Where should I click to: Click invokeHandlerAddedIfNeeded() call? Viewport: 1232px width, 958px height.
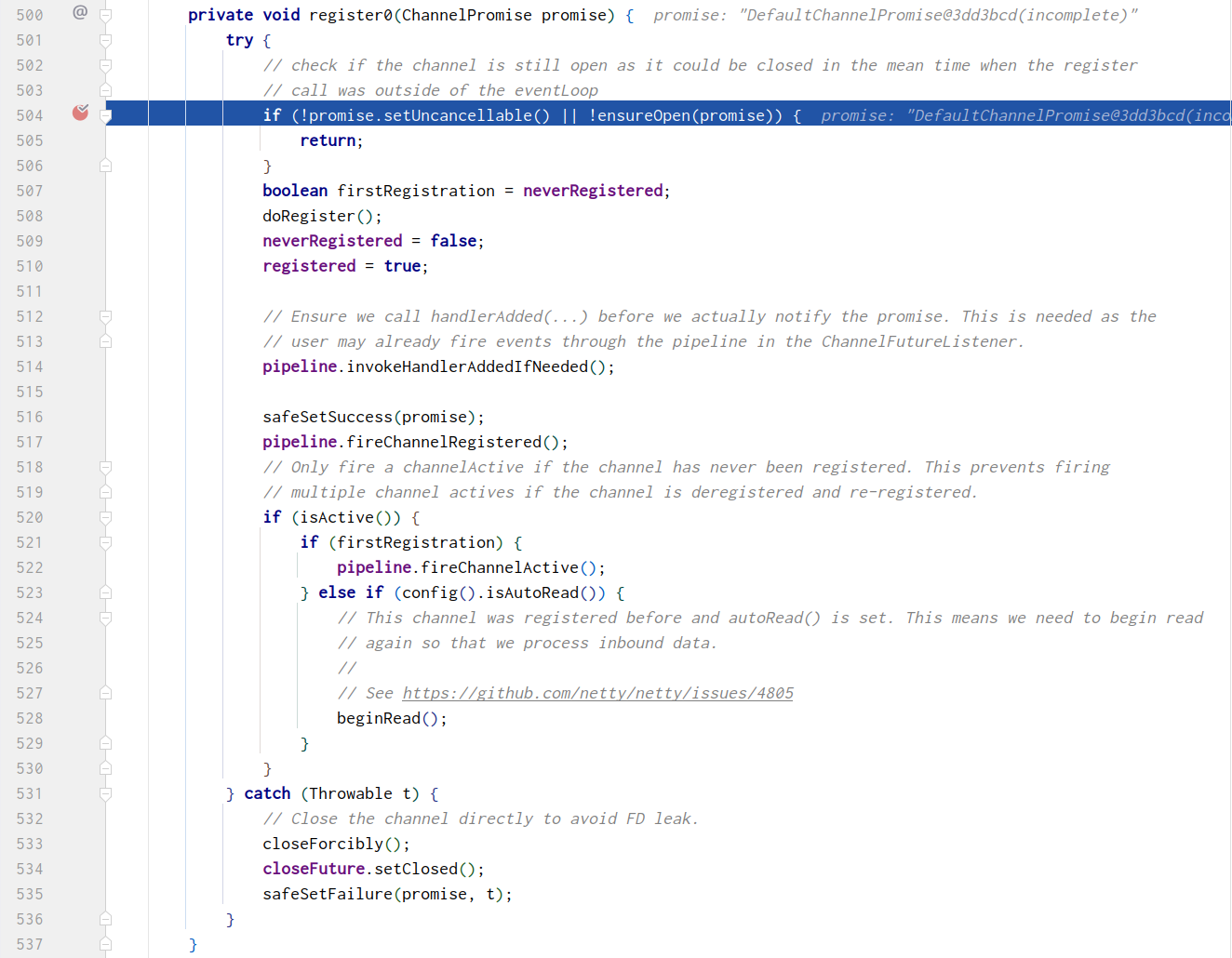pyautogui.click(x=476, y=366)
